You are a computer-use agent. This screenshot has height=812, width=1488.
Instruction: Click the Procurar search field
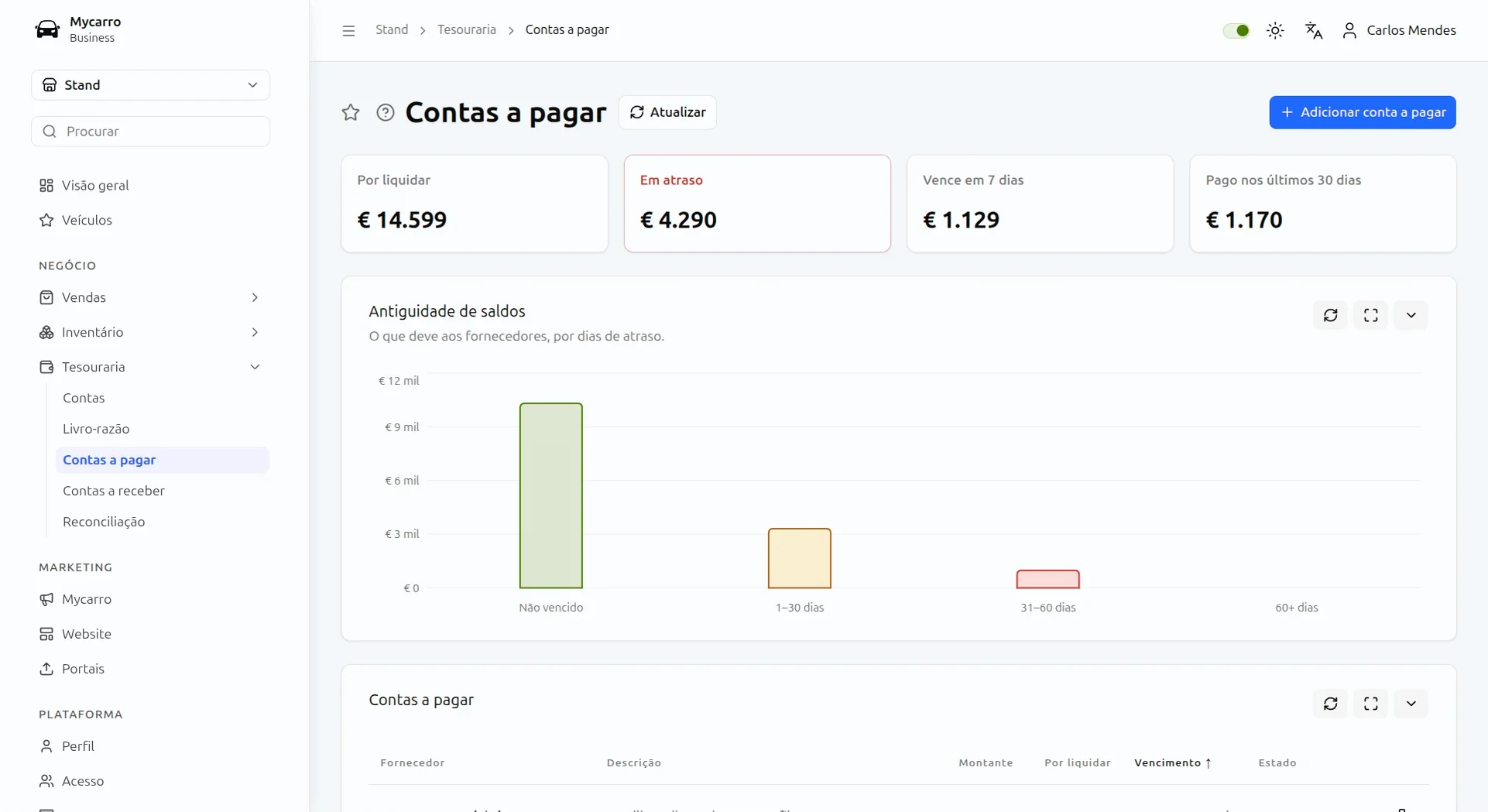151,132
